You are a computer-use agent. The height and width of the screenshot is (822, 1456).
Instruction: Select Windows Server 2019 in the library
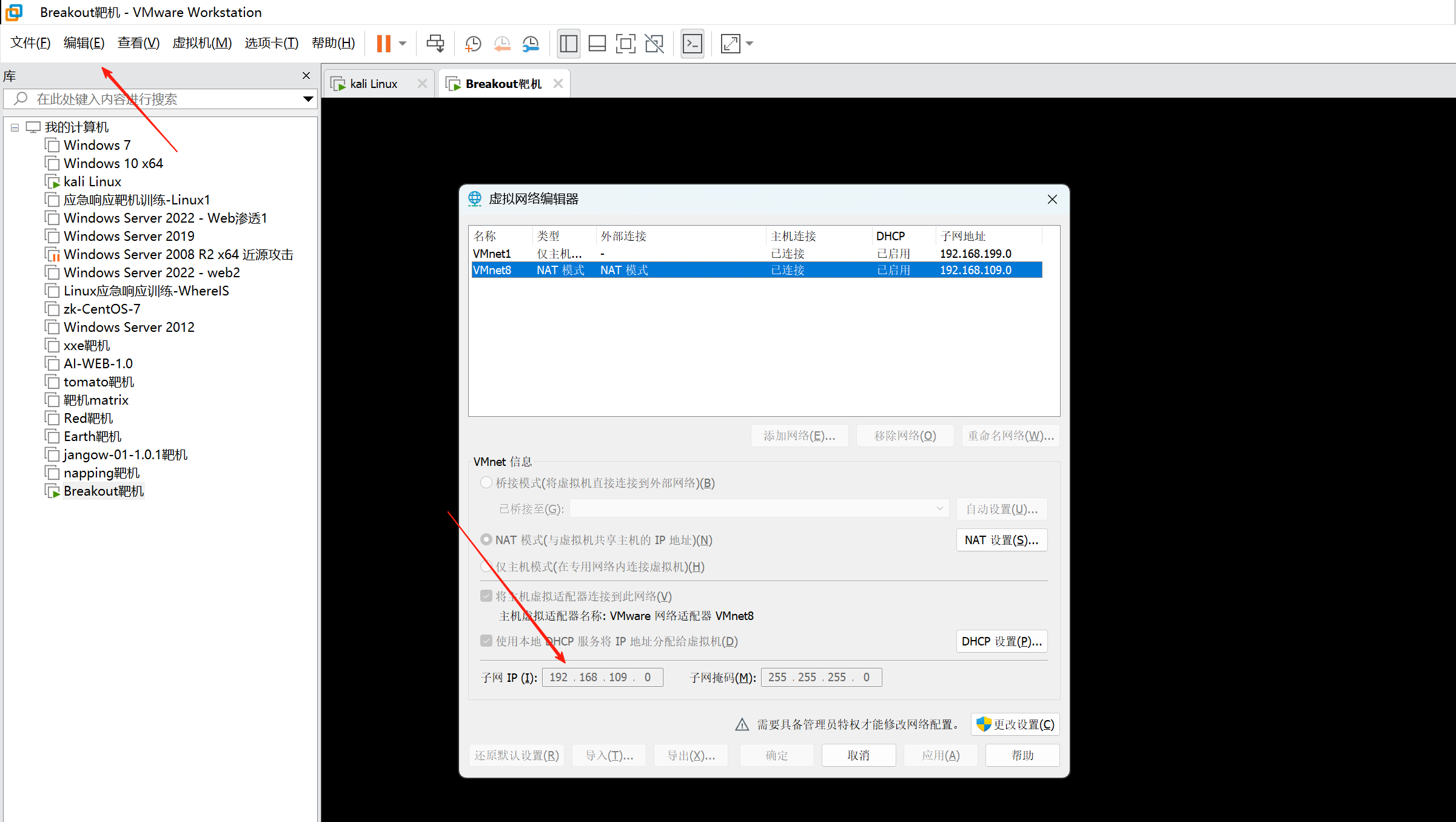click(129, 237)
